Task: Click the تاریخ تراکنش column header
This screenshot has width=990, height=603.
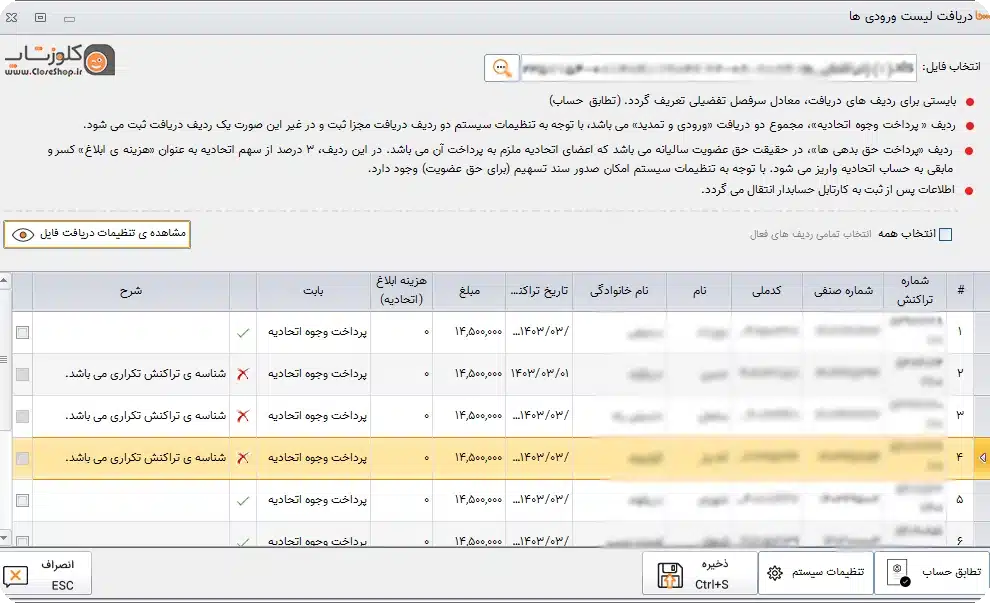Action: pos(539,290)
